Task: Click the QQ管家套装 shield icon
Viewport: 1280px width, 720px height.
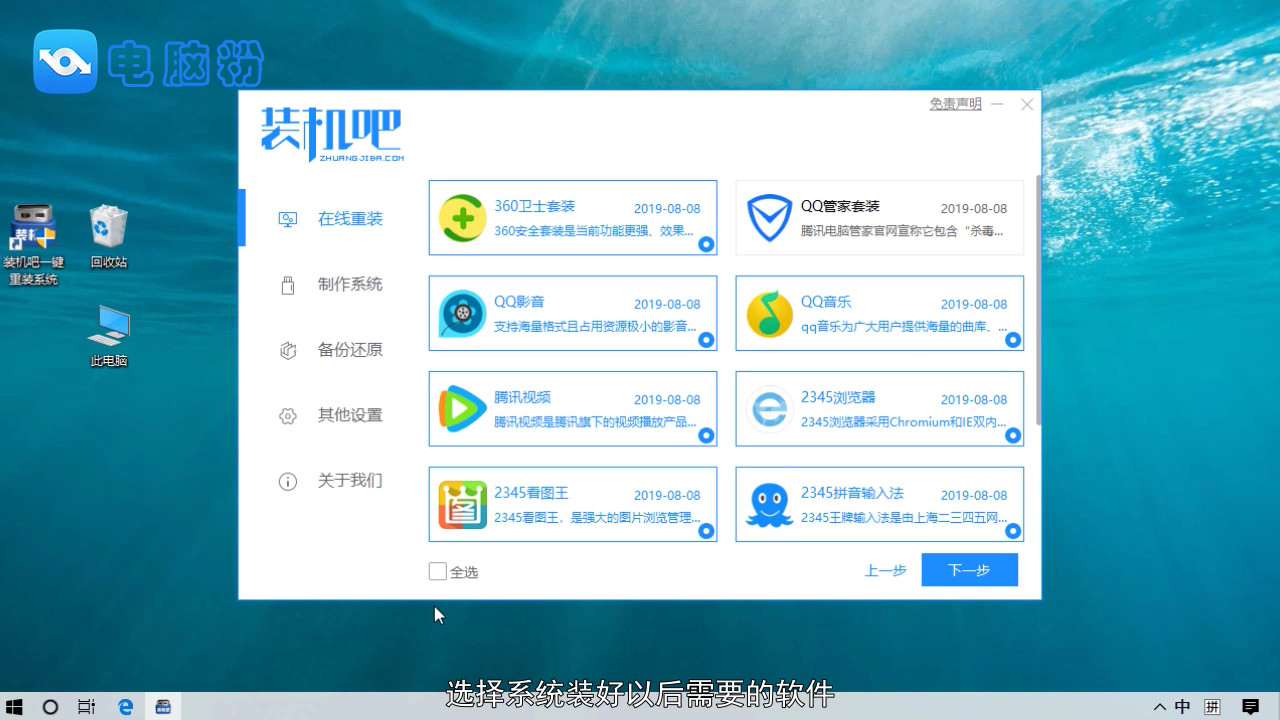Action: pos(770,218)
